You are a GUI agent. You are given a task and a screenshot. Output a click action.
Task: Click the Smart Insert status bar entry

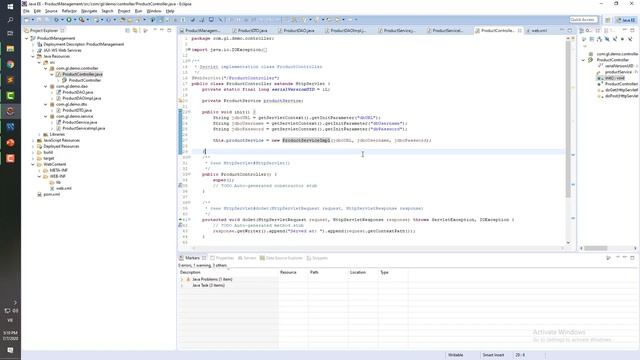[x=493, y=355]
